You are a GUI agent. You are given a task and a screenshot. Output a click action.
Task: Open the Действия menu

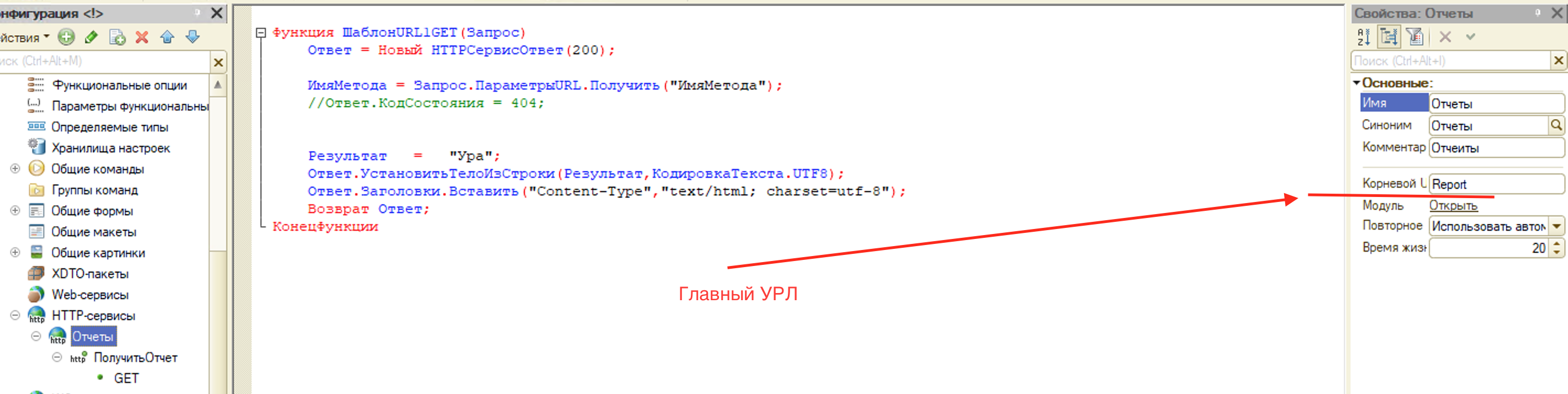[23, 38]
